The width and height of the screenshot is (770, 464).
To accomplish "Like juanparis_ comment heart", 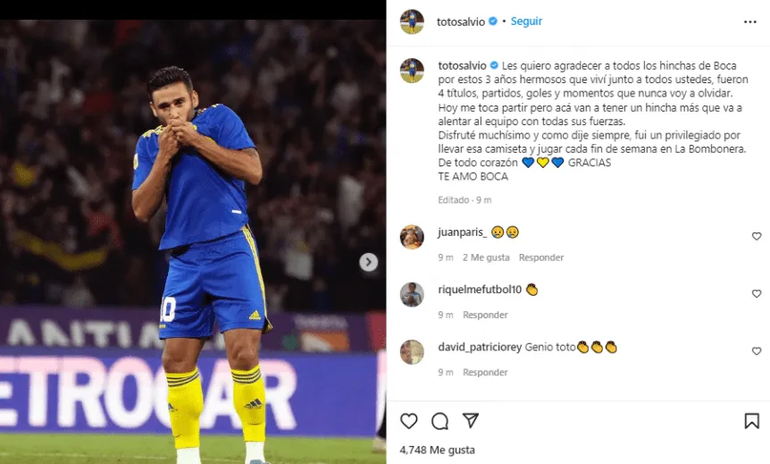I will [756, 236].
